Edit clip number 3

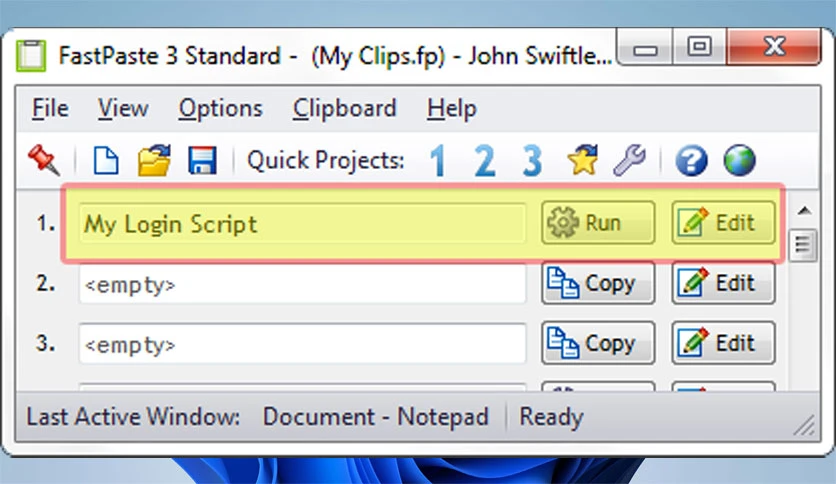coord(724,343)
